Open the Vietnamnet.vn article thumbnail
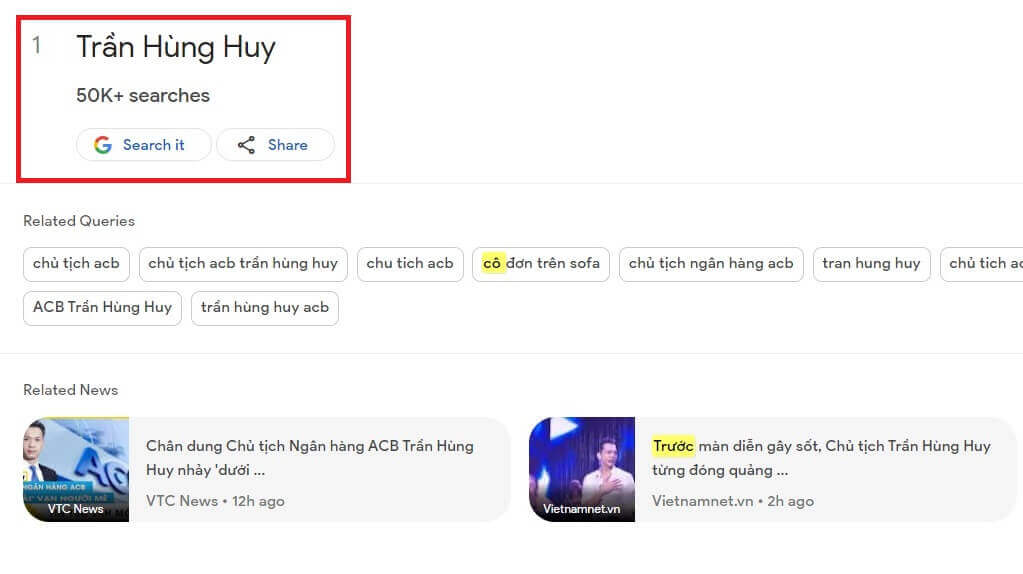Viewport: 1023px width, 574px height. pyautogui.click(x=582, y=470)
